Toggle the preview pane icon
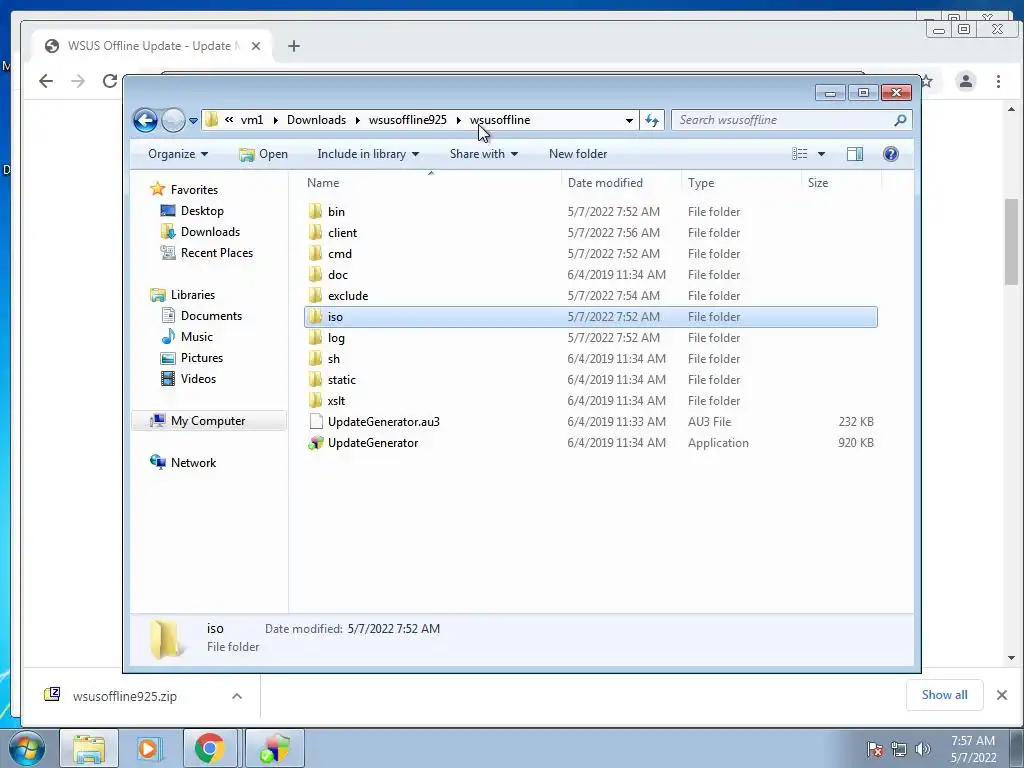This screenshot has height=768, width=1024. click(x=854, y=154)
